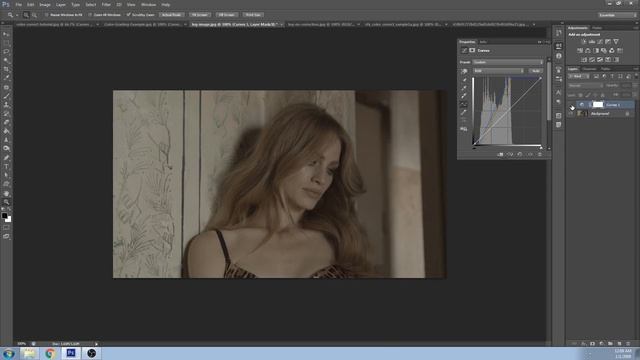Add a Curves adjustment from Adjustments panel
Image resolution: width=640 pixels, height=360 pixels.
[x=600, y=42]
